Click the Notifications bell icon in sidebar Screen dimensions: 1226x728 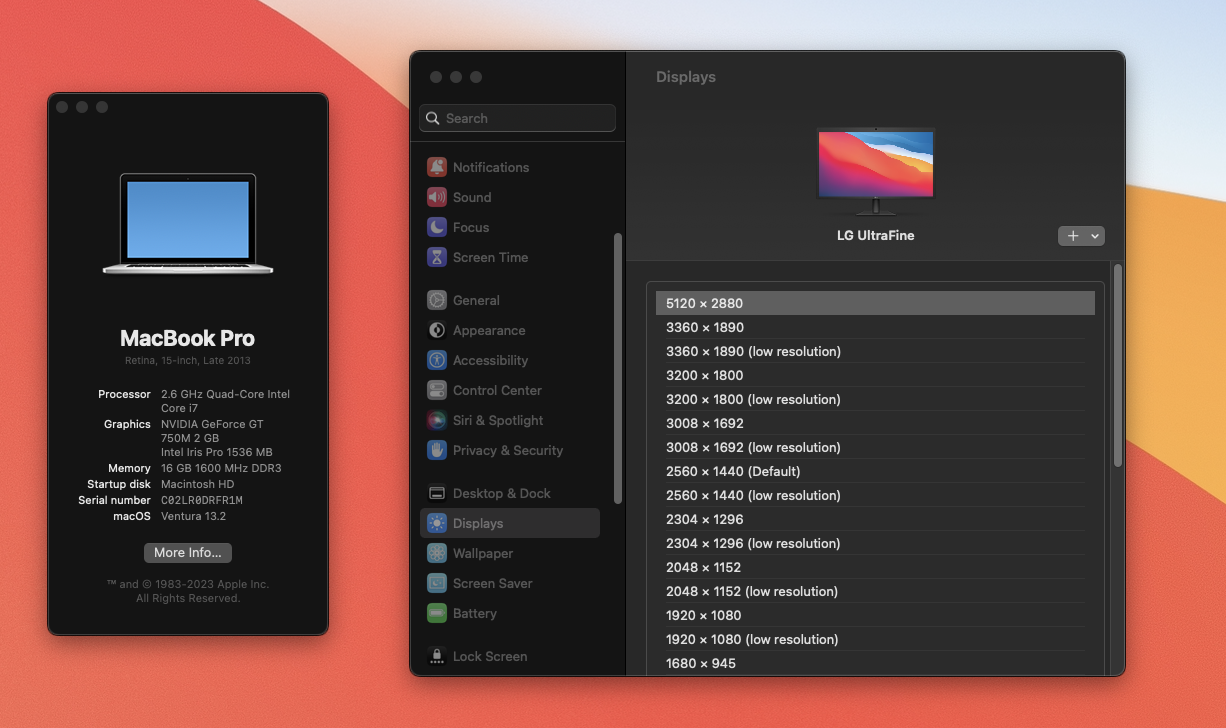pyautogui.click(x=437, y=167)
